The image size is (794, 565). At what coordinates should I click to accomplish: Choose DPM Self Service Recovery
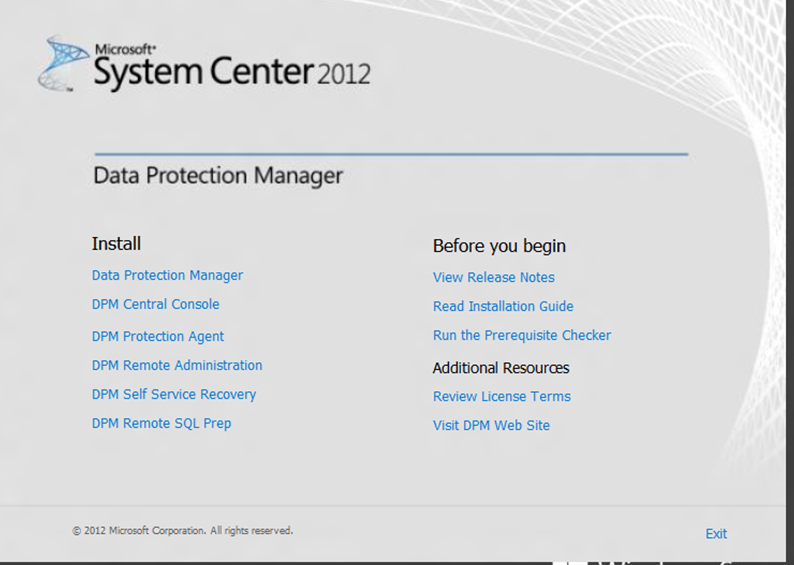[x=174, y=394]
